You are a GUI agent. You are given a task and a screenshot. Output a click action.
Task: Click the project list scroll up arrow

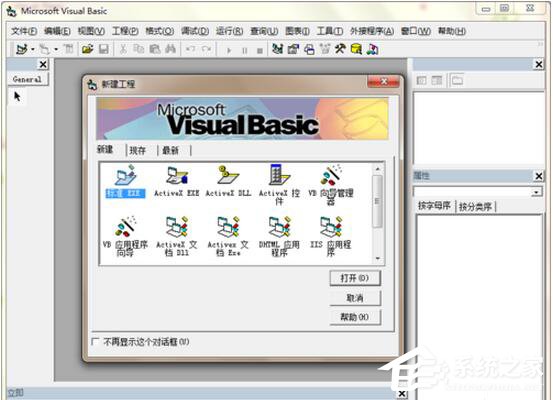tap(377, 169)
